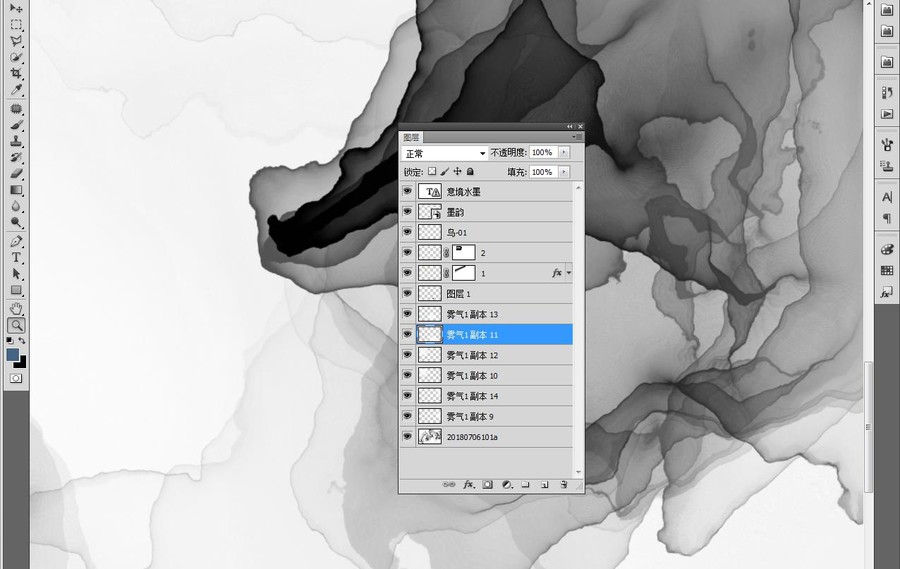Hide the 雾气1 副本 11 layer
The width and height of the screenshot is (900, 569).
tap(407, 334)
